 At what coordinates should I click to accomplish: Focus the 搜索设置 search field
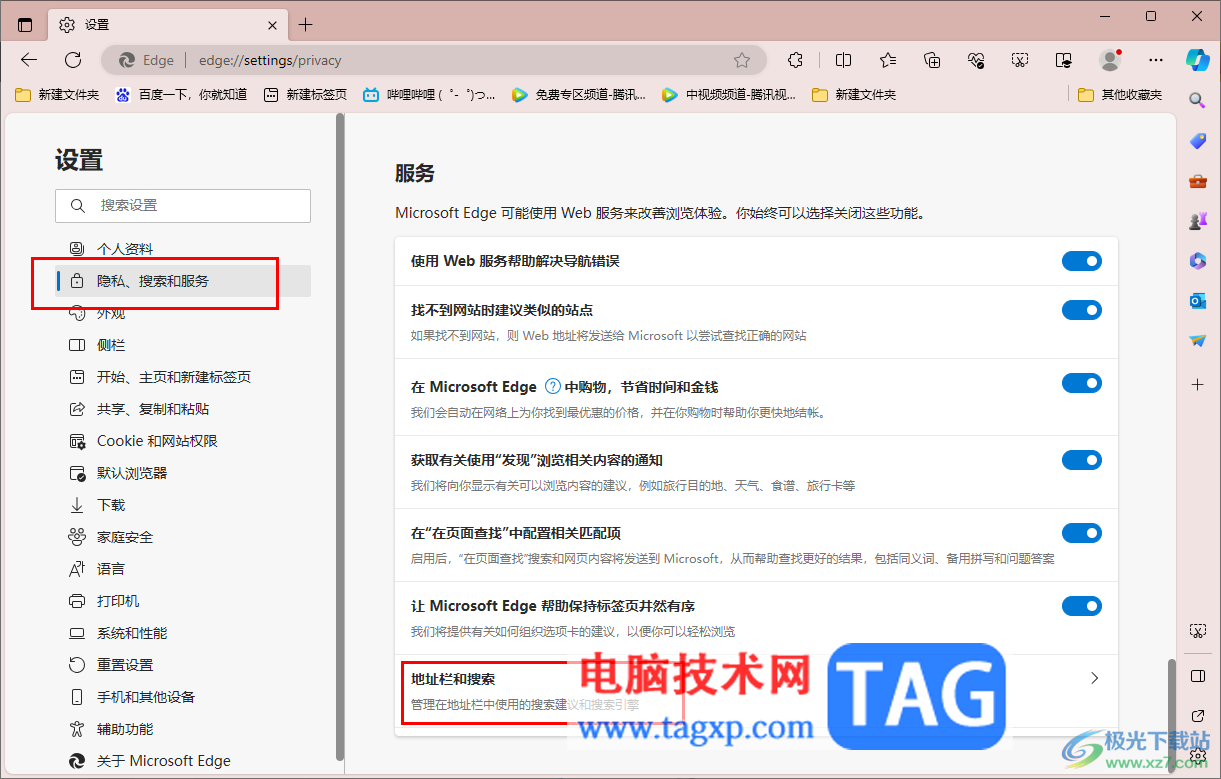tap(183, 205)
